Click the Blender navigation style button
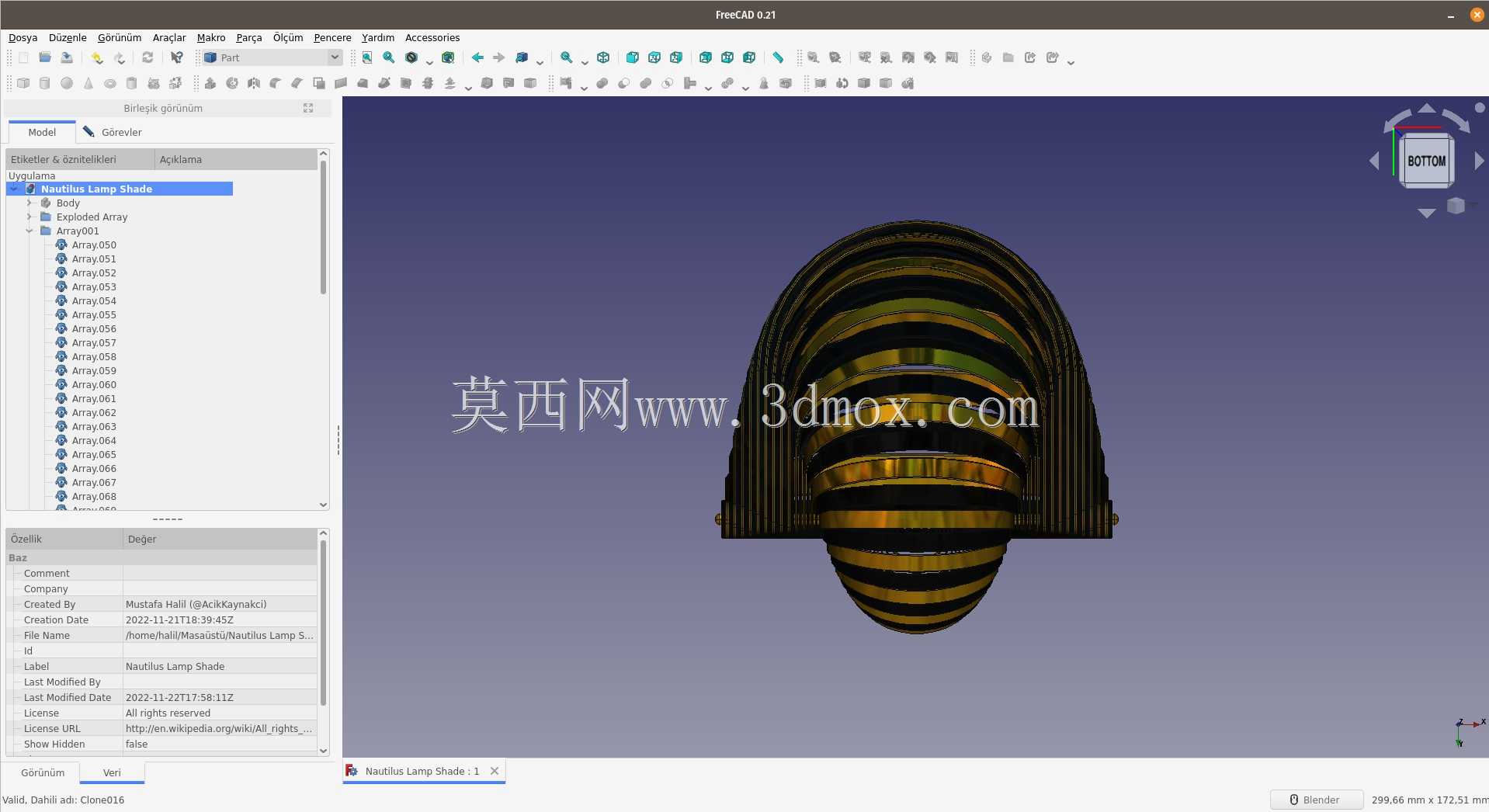Screen dimensions: 1489x812 click(1316, 800)
